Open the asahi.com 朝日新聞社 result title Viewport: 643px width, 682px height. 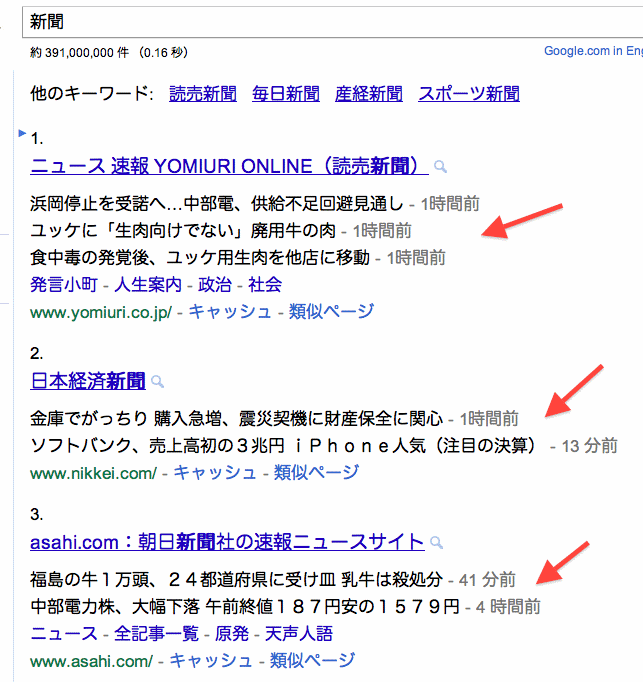227,542
